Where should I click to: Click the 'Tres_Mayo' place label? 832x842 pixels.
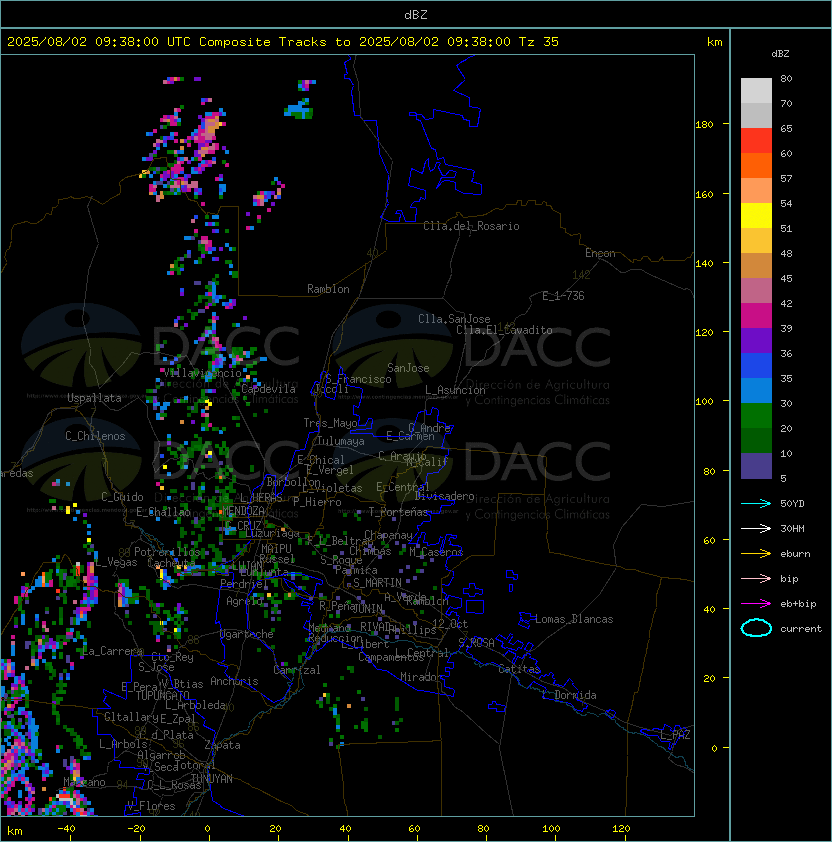330,423
